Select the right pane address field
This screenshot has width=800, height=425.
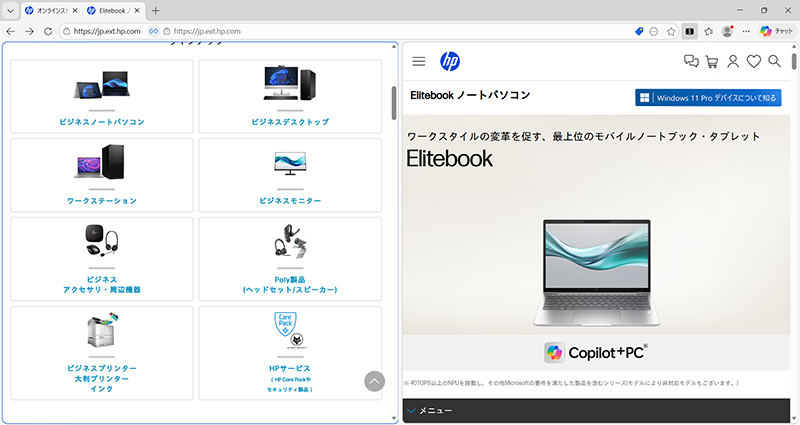pyautogui.click(x=207, y=31)
